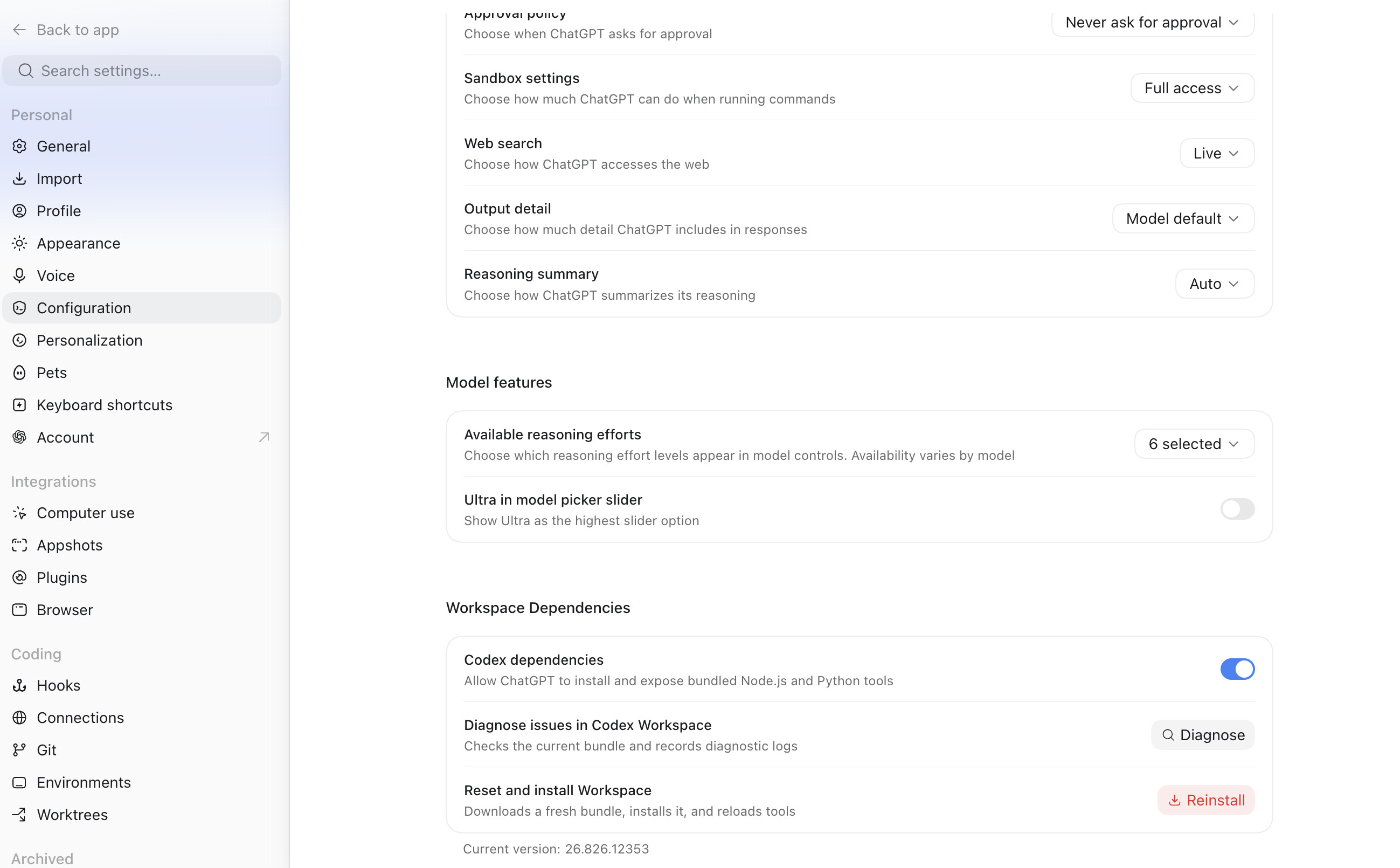Image resolution: width=1400 pixels, height=868 pixels.
Task: Click the Computer use cursor icon
Action: (19, 513)
